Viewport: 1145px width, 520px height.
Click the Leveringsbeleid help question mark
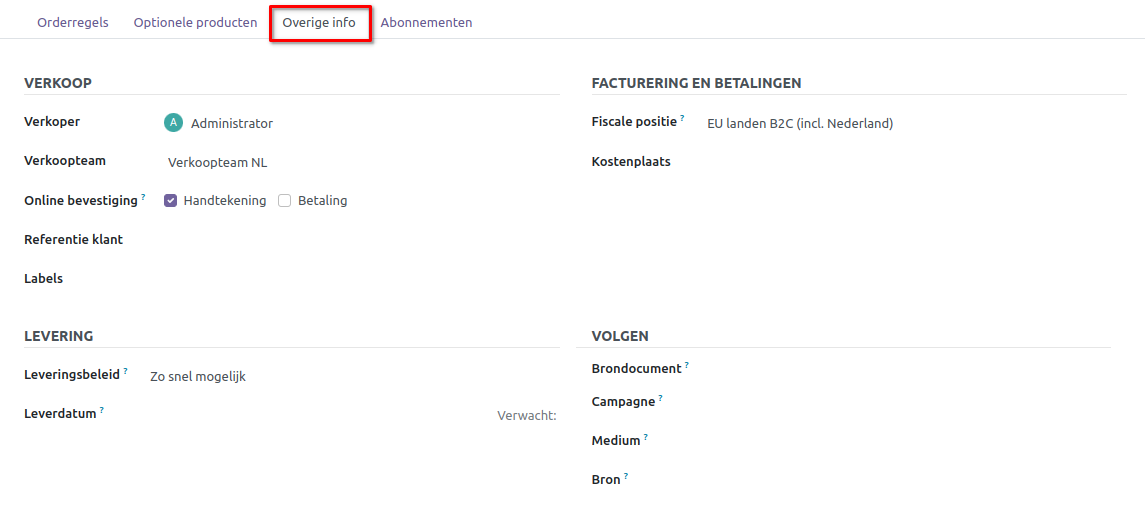coord(125,371)
